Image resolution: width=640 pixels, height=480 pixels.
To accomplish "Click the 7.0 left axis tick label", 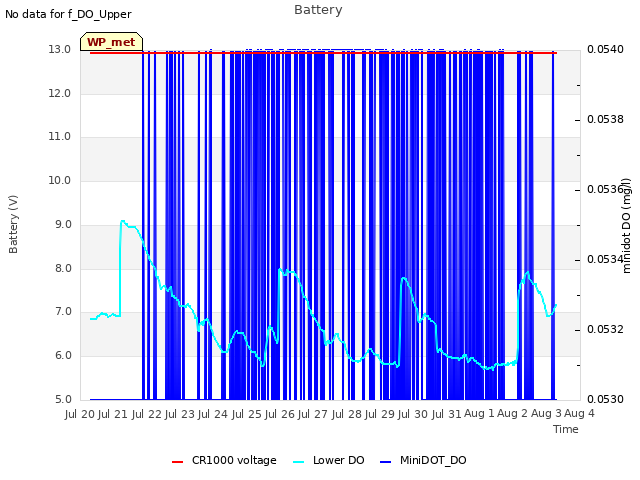I will [63, 312].
